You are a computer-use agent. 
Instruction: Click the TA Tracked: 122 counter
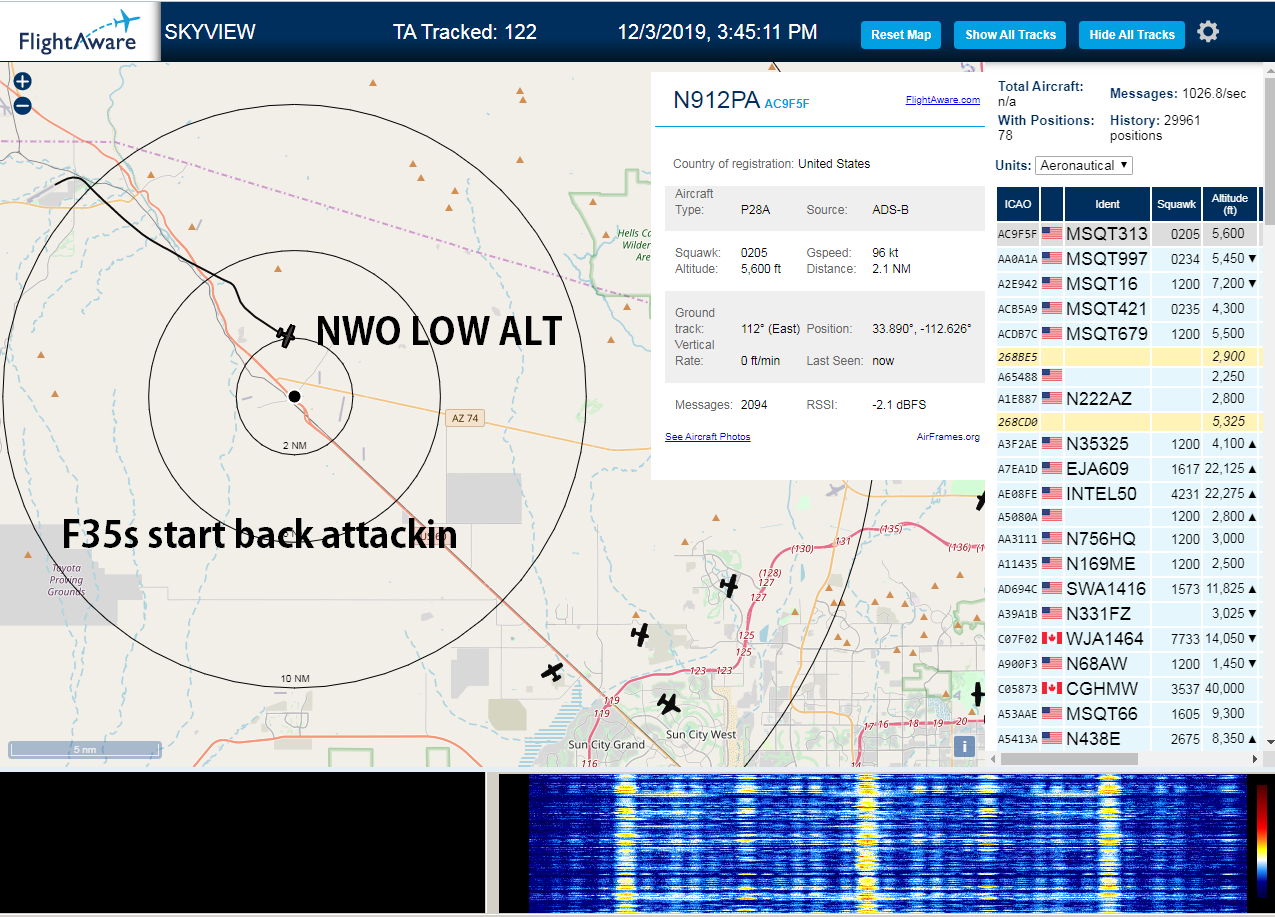465,32
